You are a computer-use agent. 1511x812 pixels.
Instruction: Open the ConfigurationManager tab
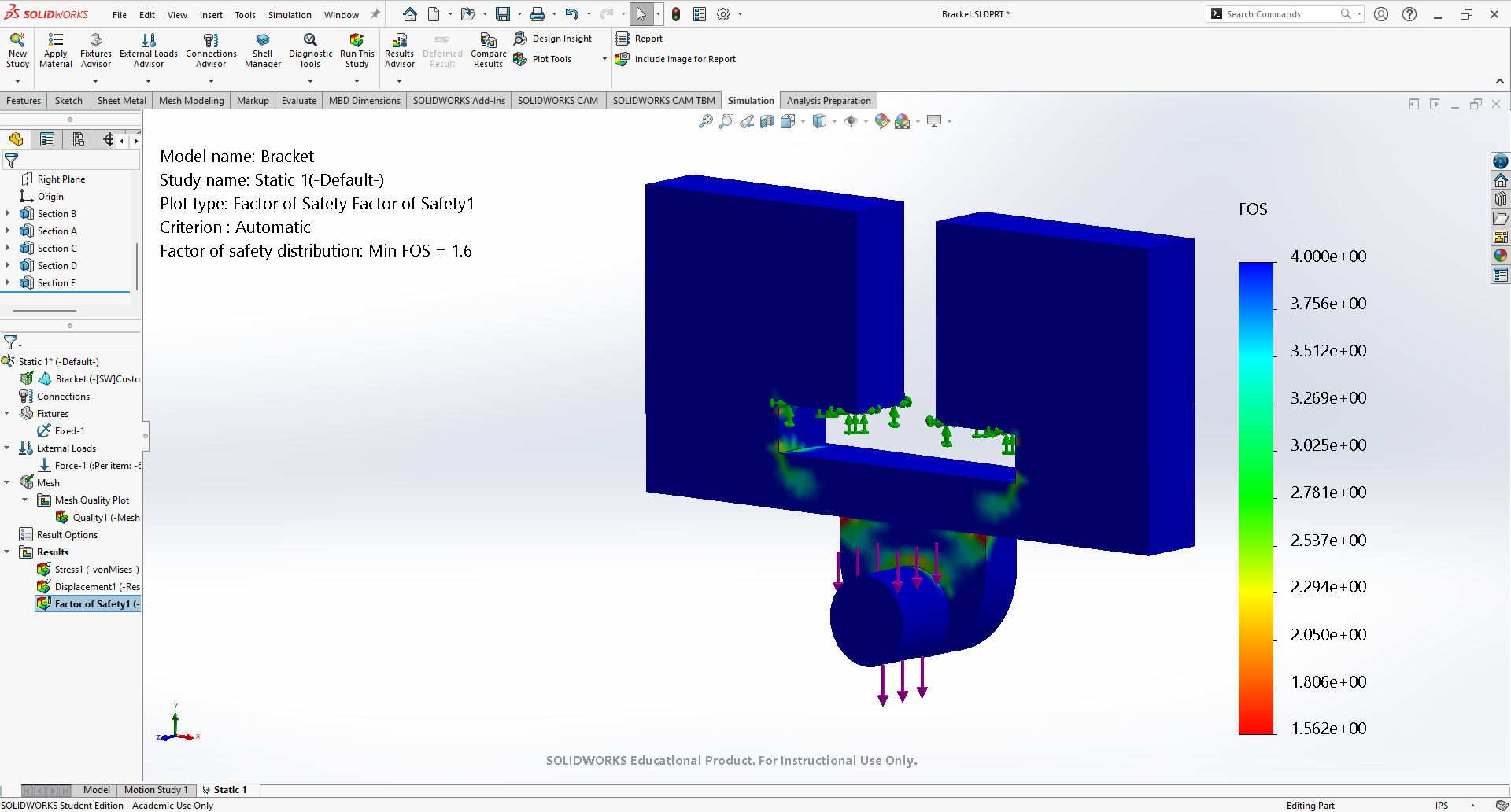tap(78, 139)
